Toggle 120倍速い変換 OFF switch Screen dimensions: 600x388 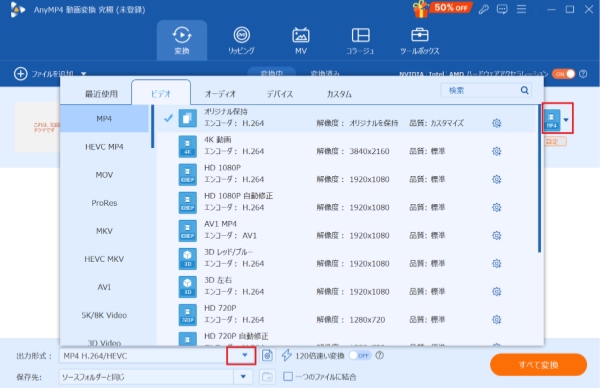pos(360,355)
